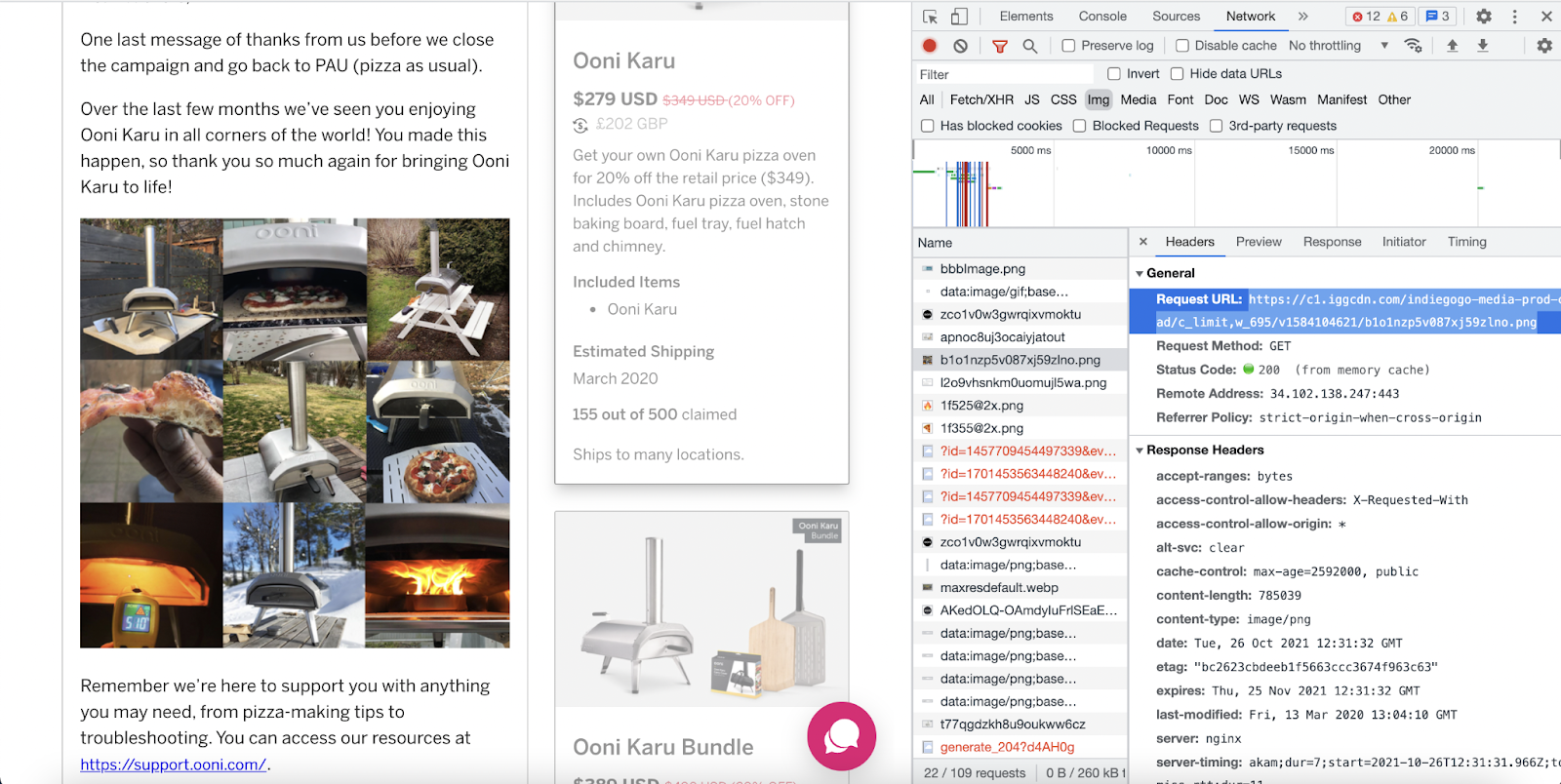Stop recording network log

point(930,46)
